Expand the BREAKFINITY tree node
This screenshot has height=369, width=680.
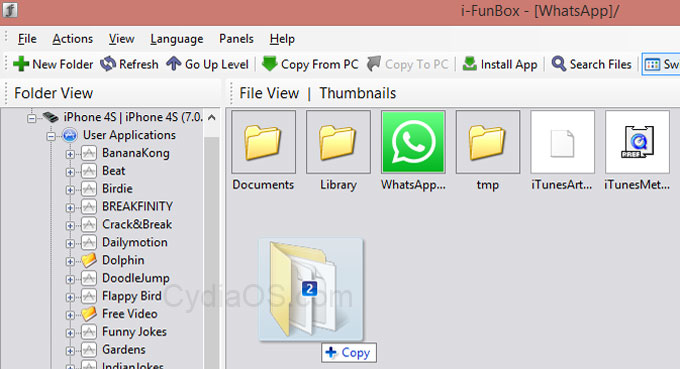pos(70,207)
